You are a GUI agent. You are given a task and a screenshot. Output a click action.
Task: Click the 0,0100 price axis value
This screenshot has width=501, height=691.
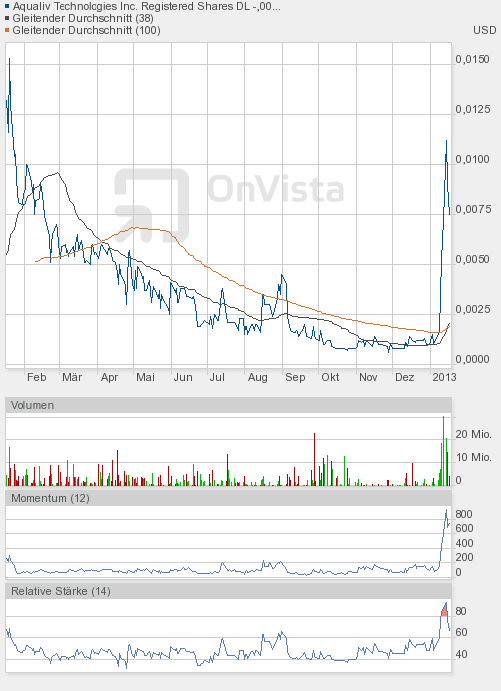coord(472,159)
